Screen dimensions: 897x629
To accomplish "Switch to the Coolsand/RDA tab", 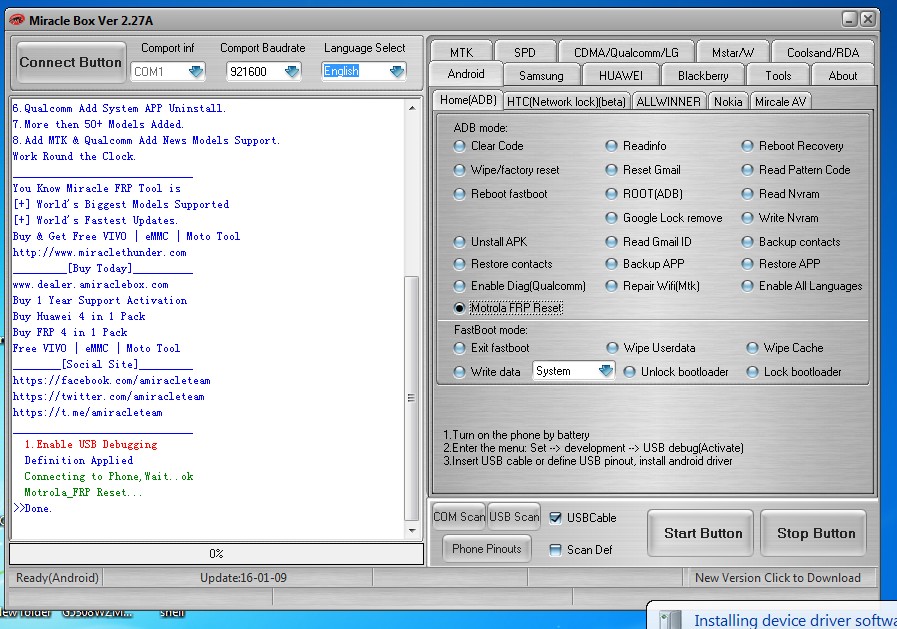I will click(x=823, y=53).
